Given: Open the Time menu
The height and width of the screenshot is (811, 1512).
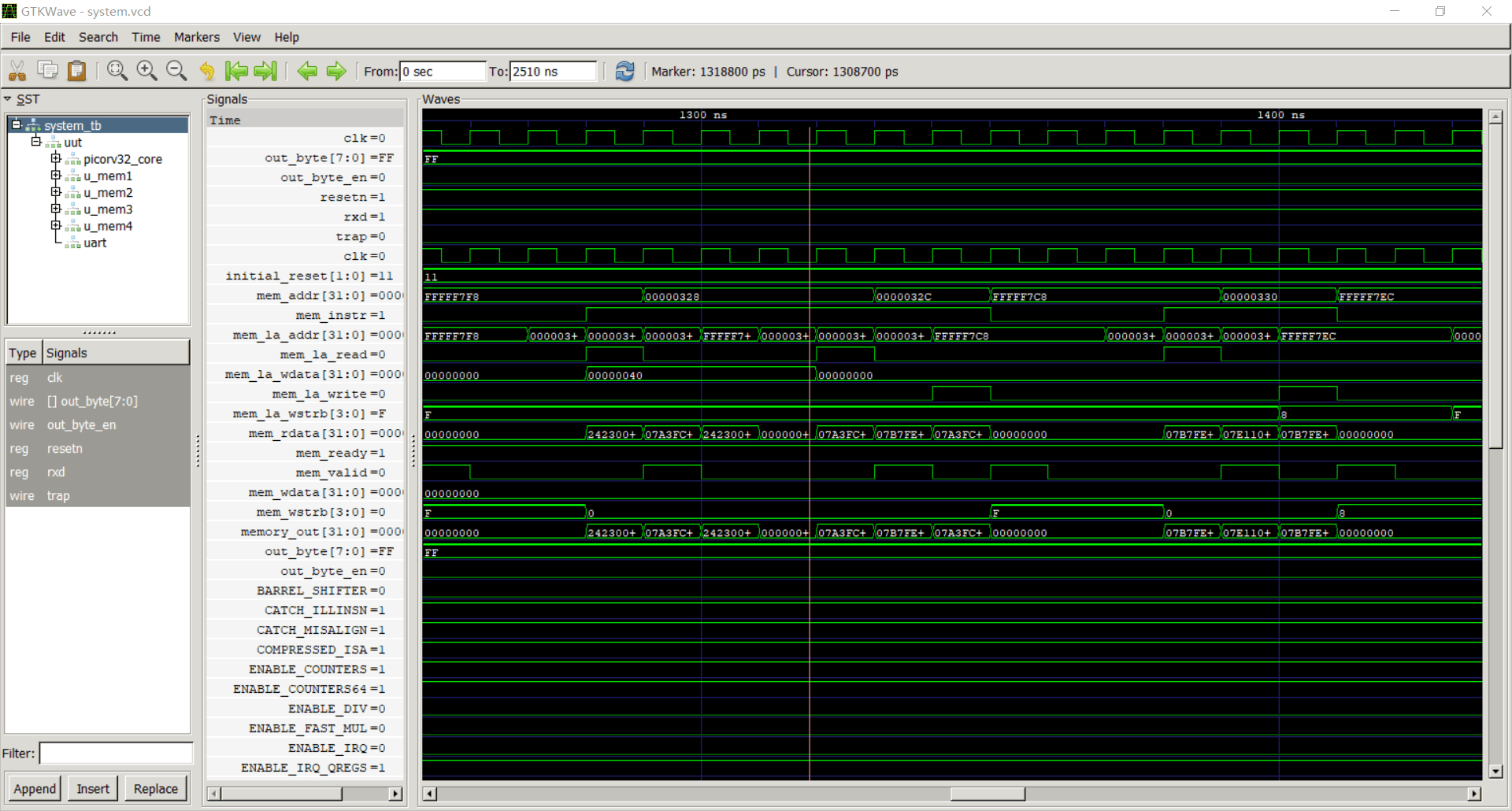Looking at the screenshot, I should coord(146,37).
